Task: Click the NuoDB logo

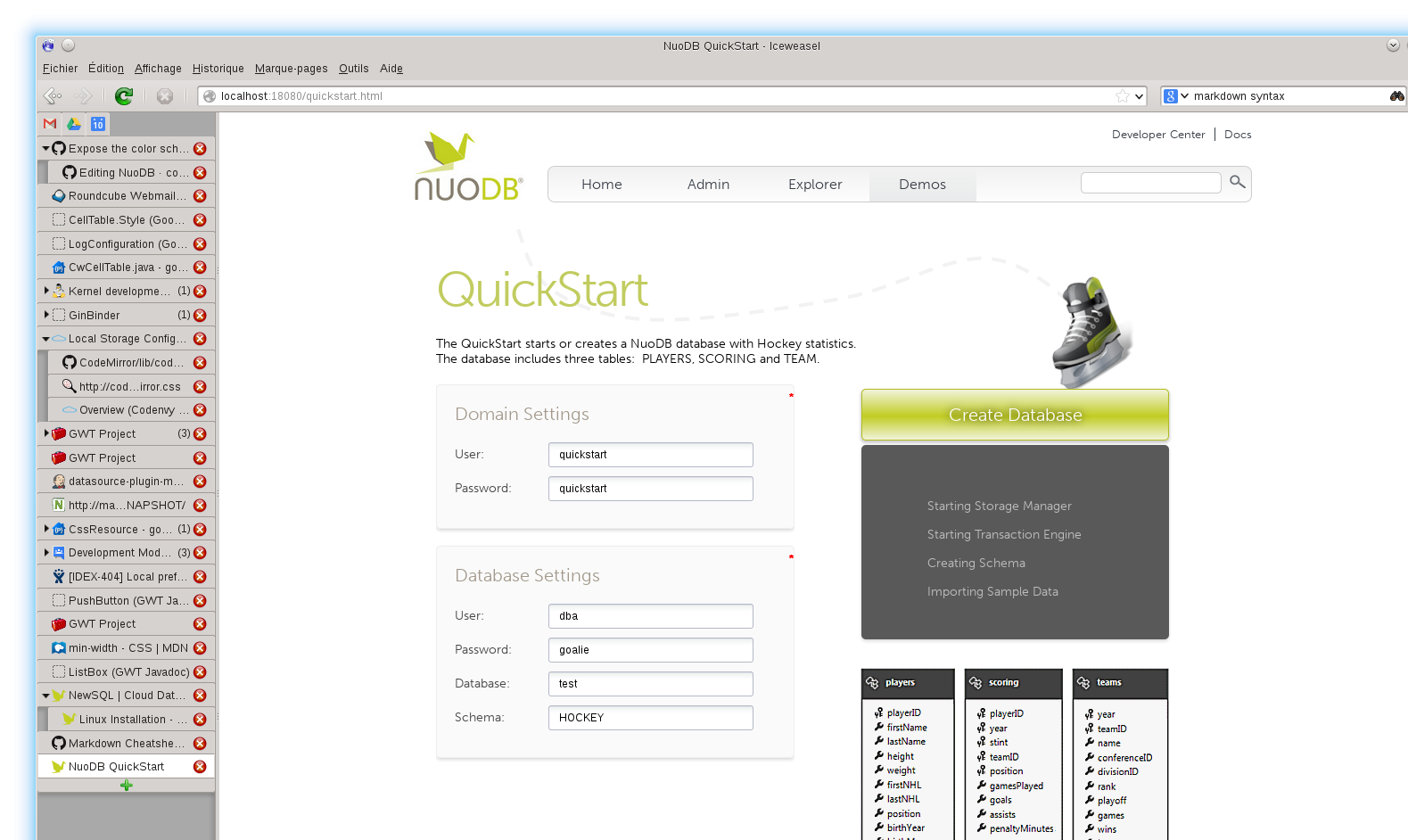Action: (x=469, y=167)
